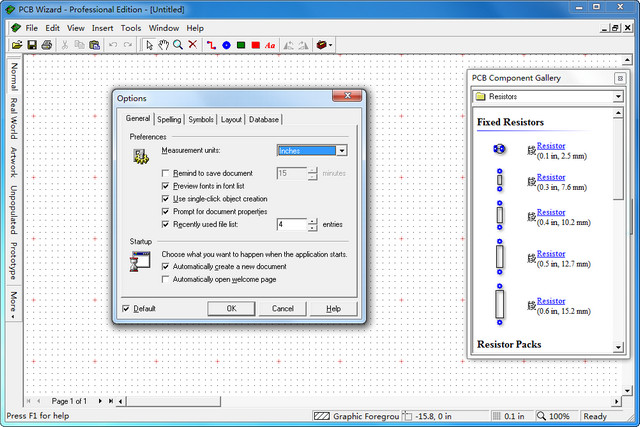
Task: Open the Resistor 0.5 in link
Action: coord(551,254)
